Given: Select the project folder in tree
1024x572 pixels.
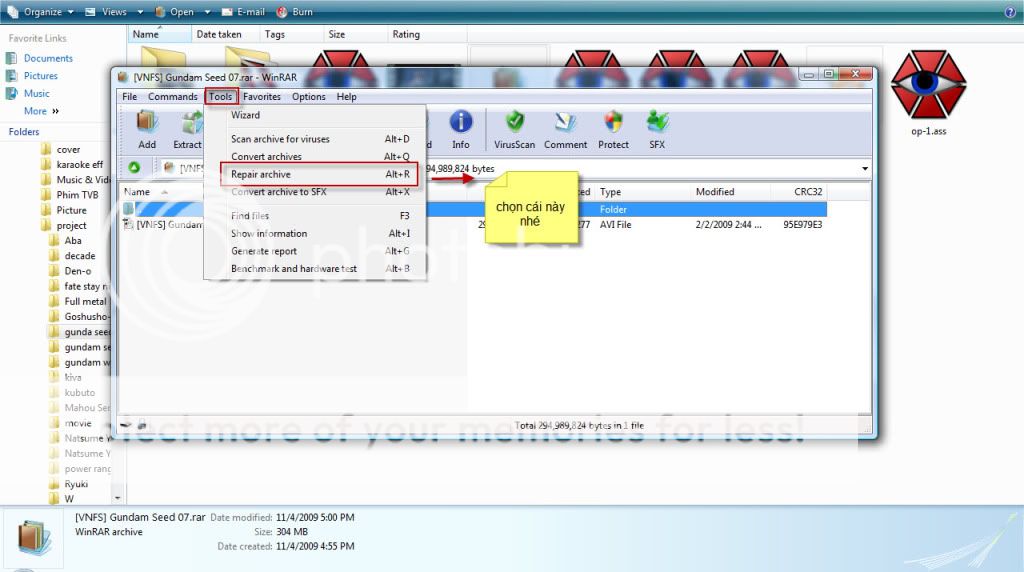Looking at the screenshot, I should click(71, 225).
